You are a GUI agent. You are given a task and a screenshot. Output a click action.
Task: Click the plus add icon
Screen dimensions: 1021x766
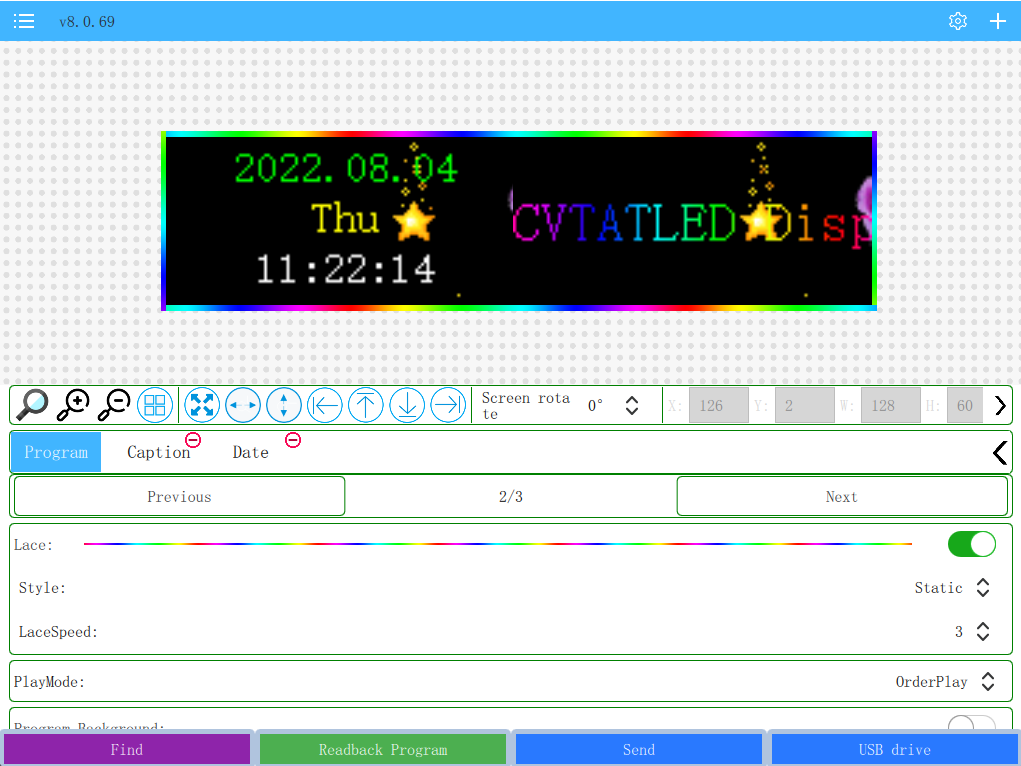tap(998, 21)
